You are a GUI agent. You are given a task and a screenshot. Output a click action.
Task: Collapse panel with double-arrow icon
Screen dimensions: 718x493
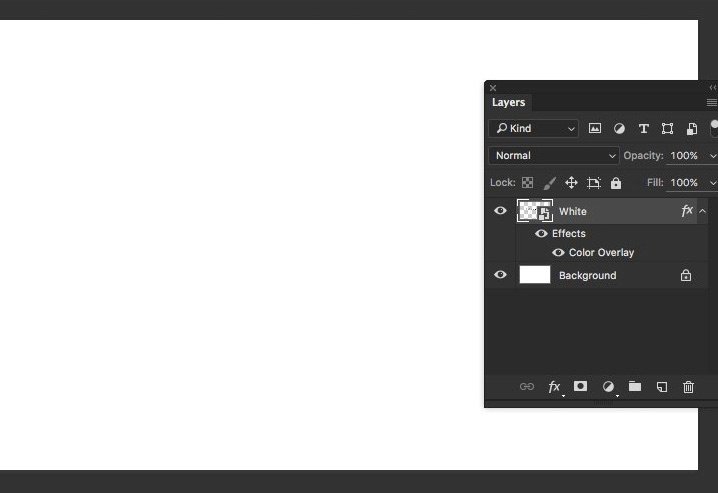713,87
